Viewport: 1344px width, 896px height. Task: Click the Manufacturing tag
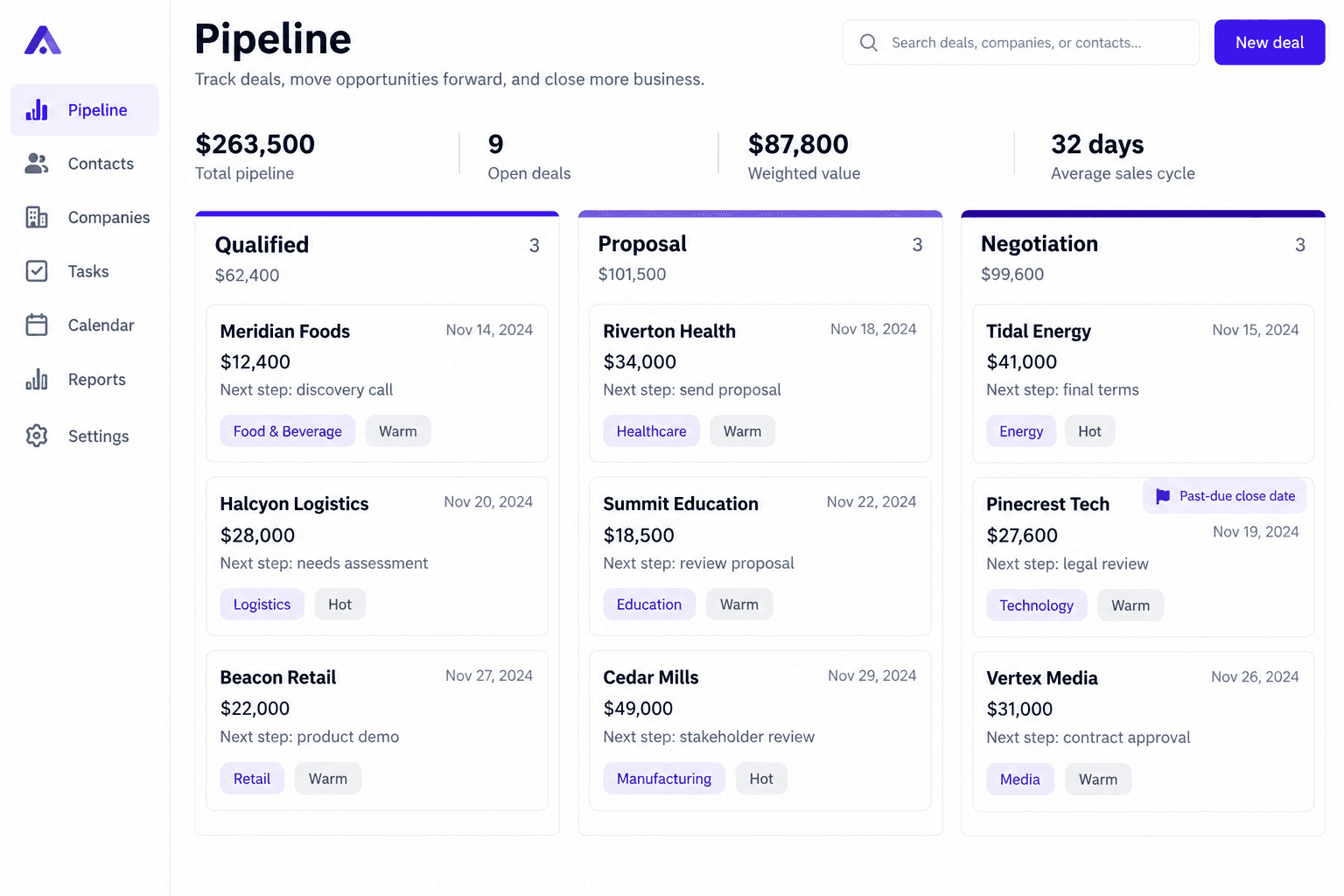coord(664,779)
